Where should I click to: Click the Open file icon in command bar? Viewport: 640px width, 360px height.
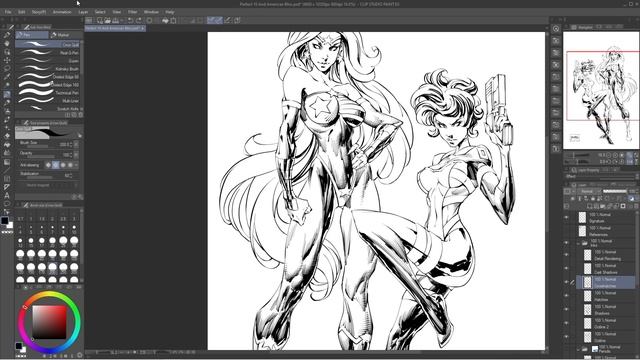point(107,20)
